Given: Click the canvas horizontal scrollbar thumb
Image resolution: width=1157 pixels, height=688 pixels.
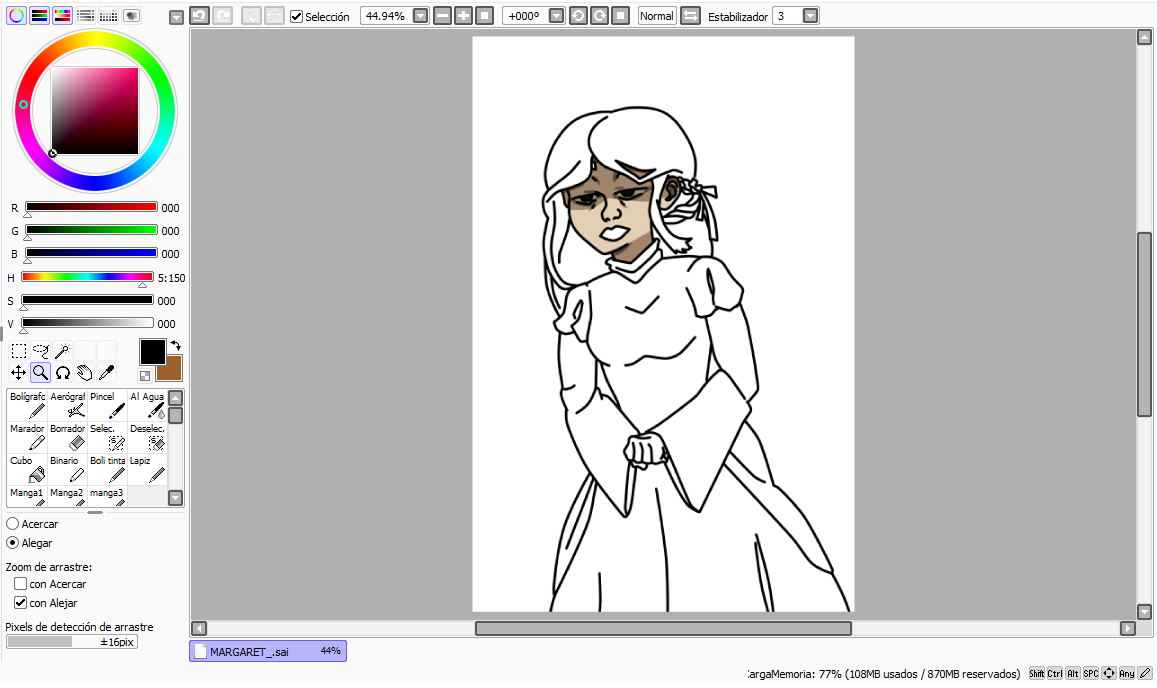Looking at the screenshot, I should 663,628.
